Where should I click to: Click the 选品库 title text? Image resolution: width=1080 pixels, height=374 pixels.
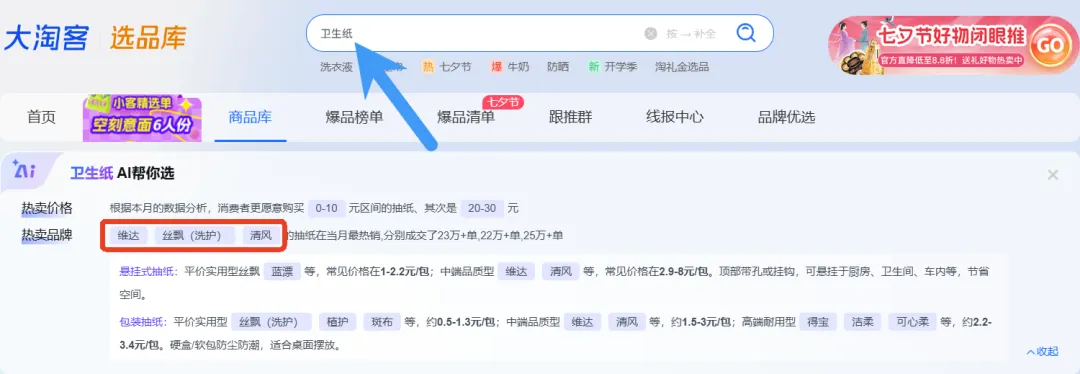(148, 37)
